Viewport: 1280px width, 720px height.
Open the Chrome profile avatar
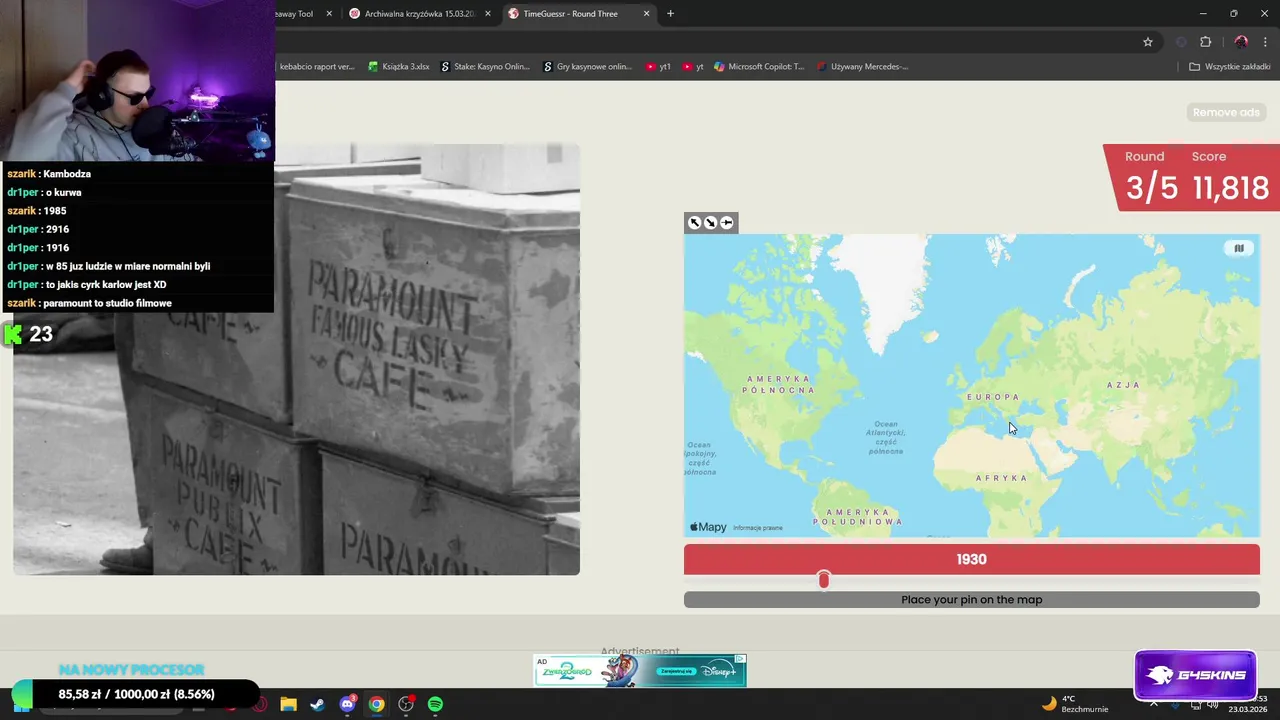click(1241, 42)
